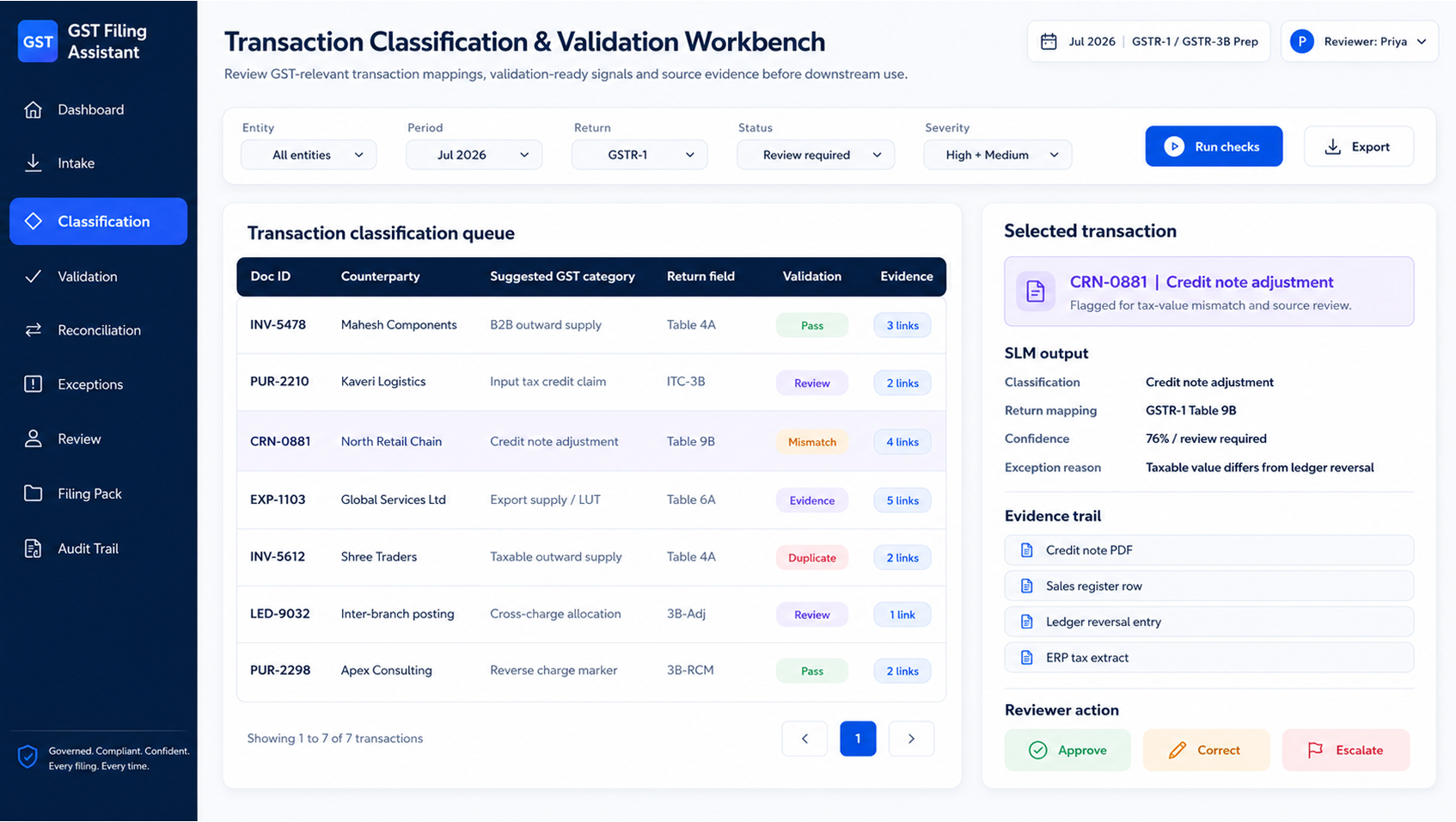This screenshot has height=822, width=1456.
Task: Open Reconciliation arrows icon in sidebar
Action: (x=34, y=330)
